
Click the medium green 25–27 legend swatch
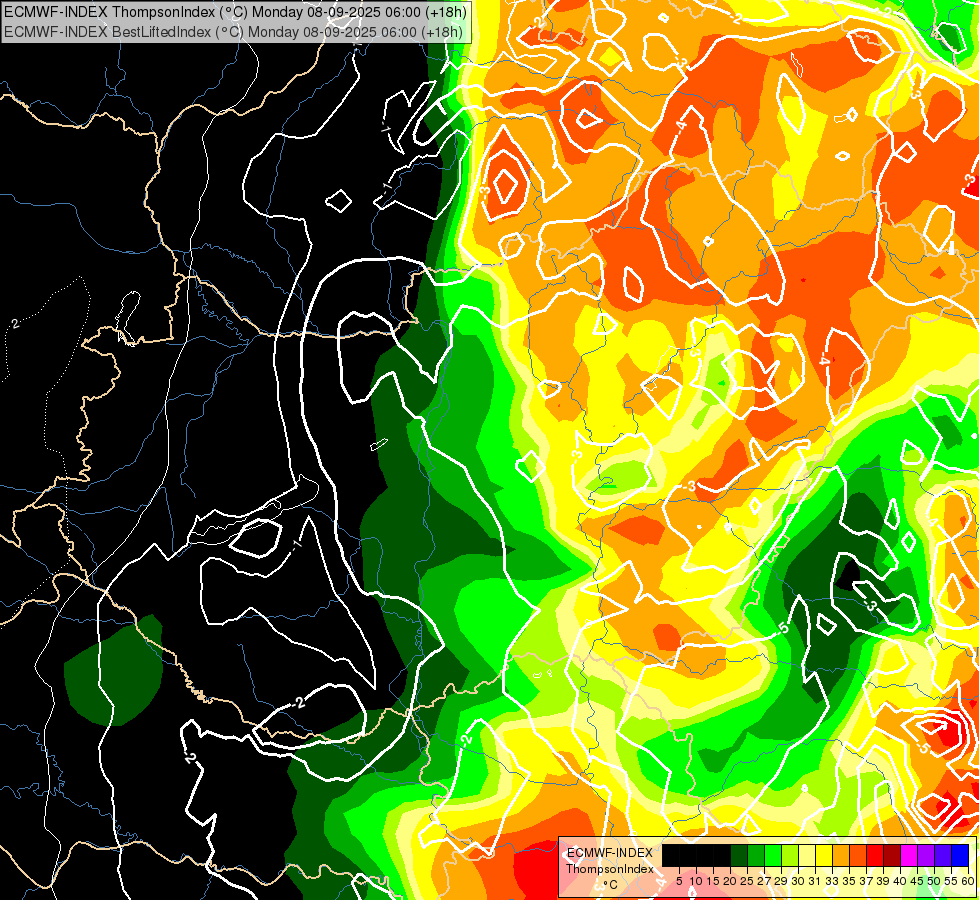coord(756,855)
